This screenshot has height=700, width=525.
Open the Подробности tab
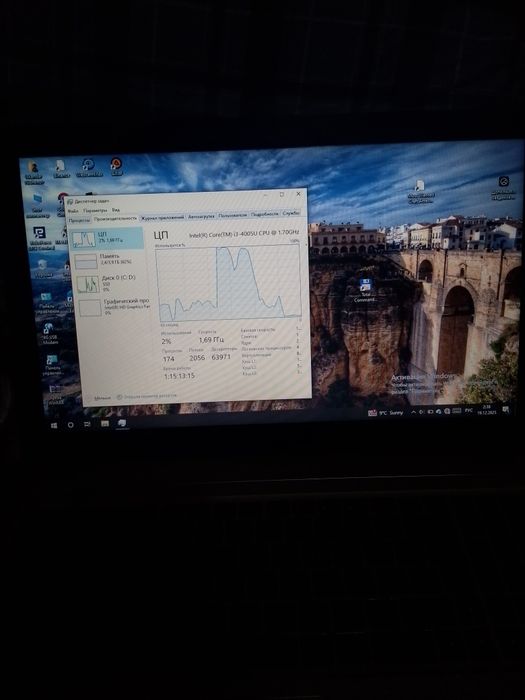(264, 215)
